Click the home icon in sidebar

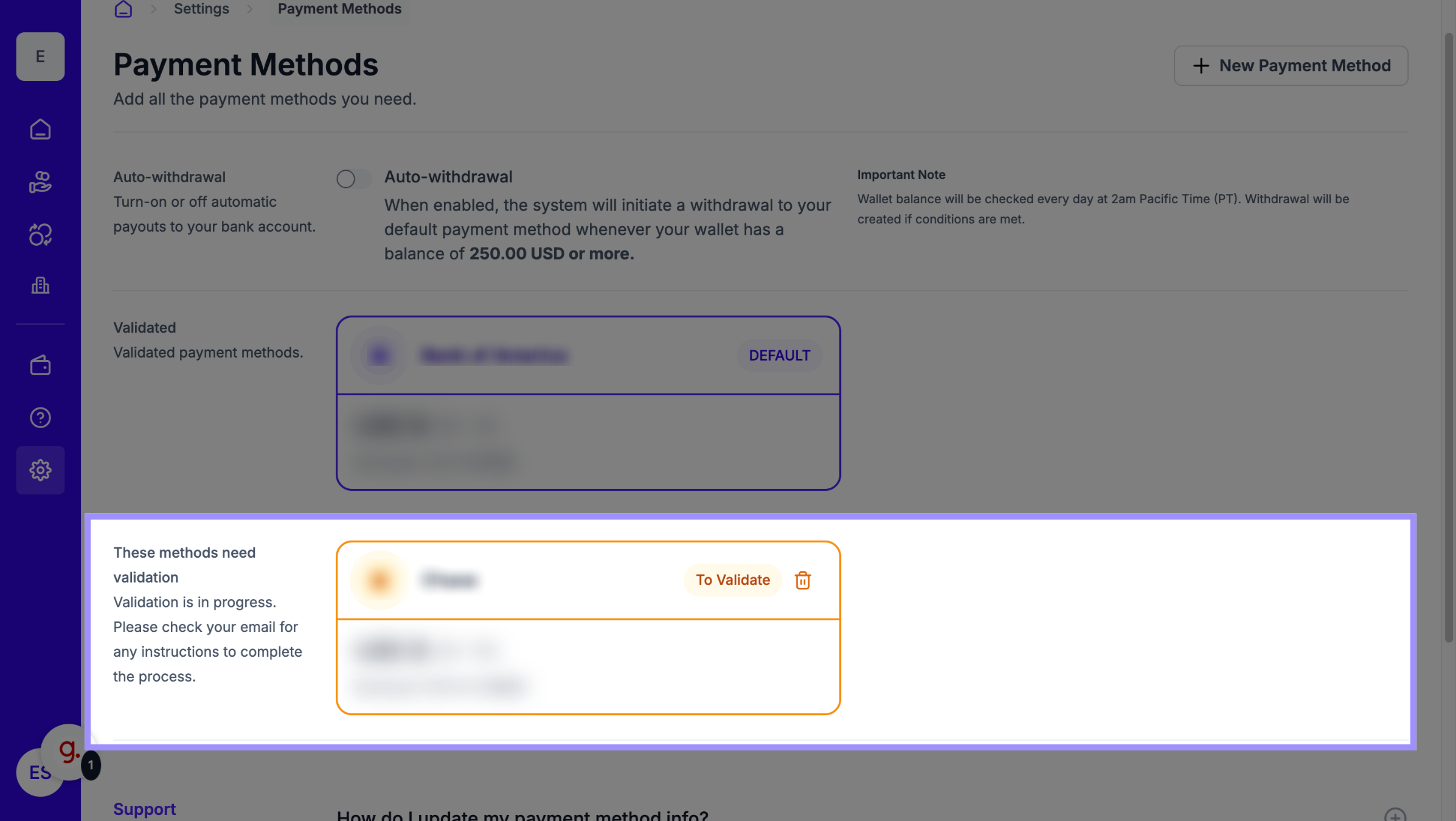40,130
